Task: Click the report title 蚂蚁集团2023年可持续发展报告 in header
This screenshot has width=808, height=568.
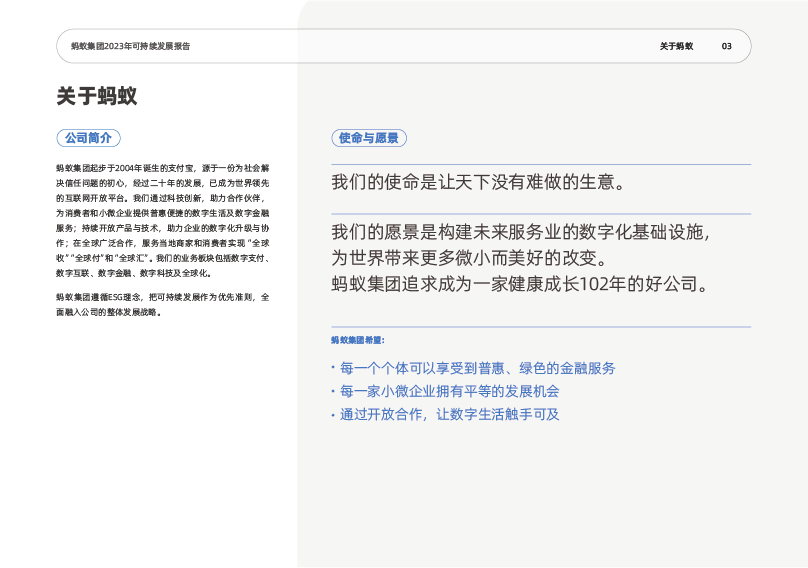Action: coord(130,46)
